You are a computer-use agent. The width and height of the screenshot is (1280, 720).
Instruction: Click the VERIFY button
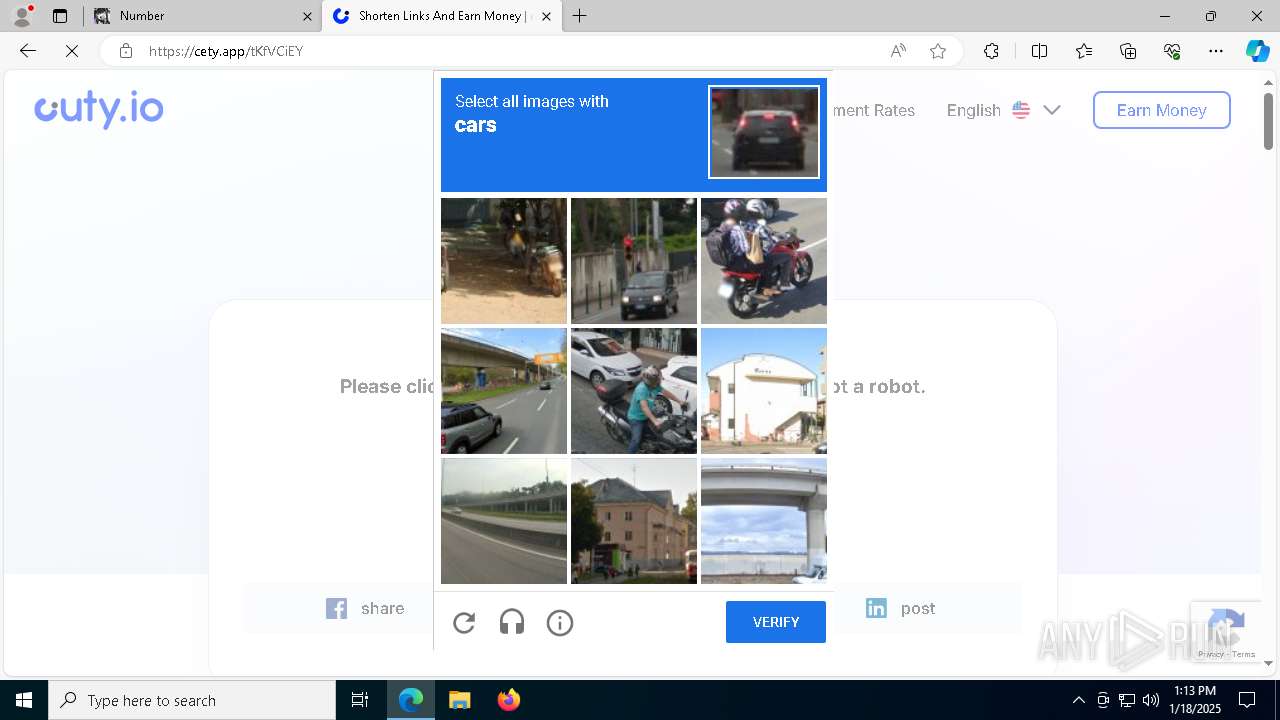click(x=776, y=622)
